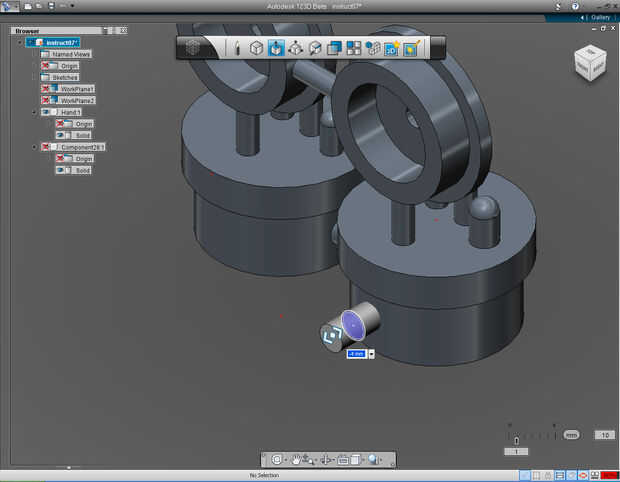Click the cylinder extrude arrow manipulator
The image size is (620, 482).
point(332,336)
